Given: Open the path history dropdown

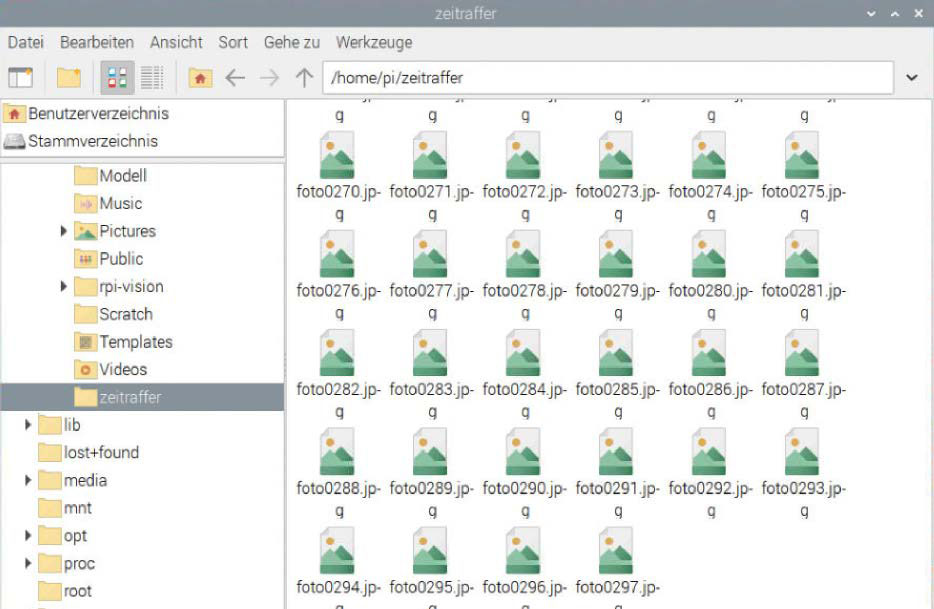Looking at the screenshot, I should (x=911, y=78).
